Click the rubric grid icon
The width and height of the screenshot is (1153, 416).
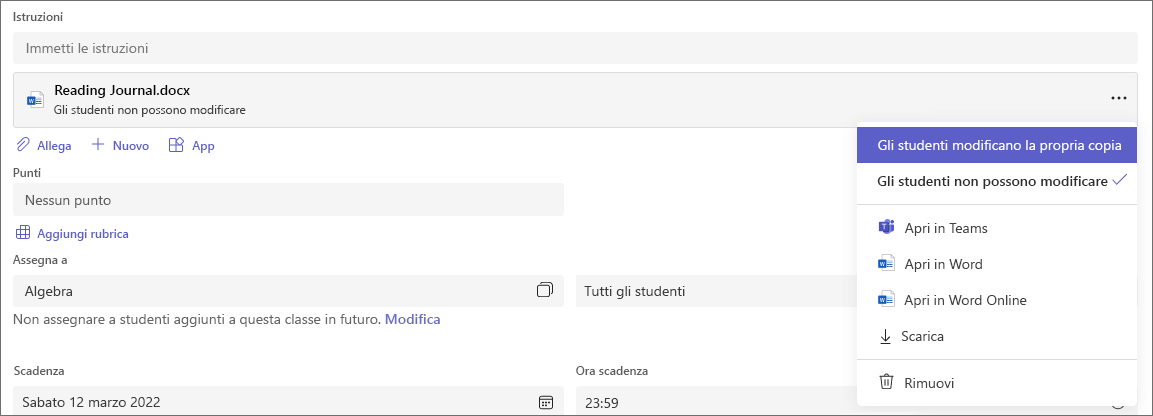pyautogui.click(x=24, y=233)
